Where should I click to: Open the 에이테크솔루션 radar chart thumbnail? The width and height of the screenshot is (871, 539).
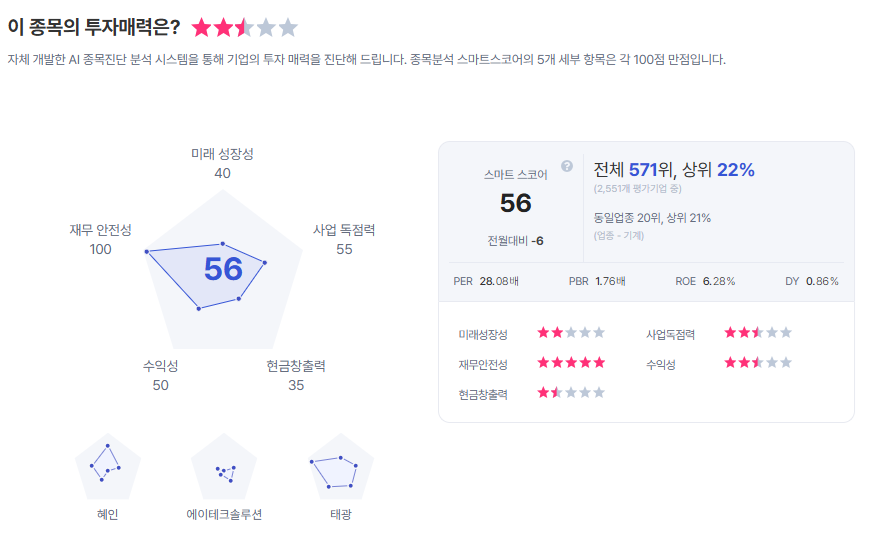224,467
